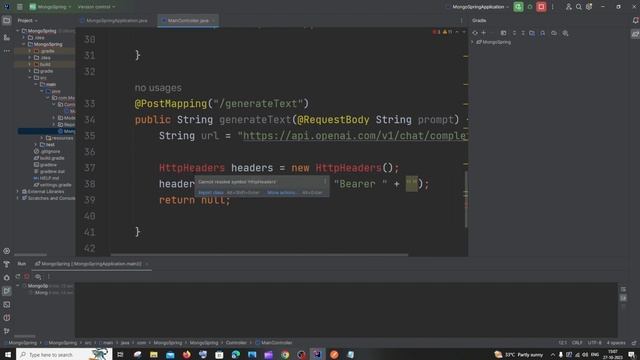The width and height of the screenshot is (640, 360).
Task: Click Type here to search box
Action: coord(64,354)
